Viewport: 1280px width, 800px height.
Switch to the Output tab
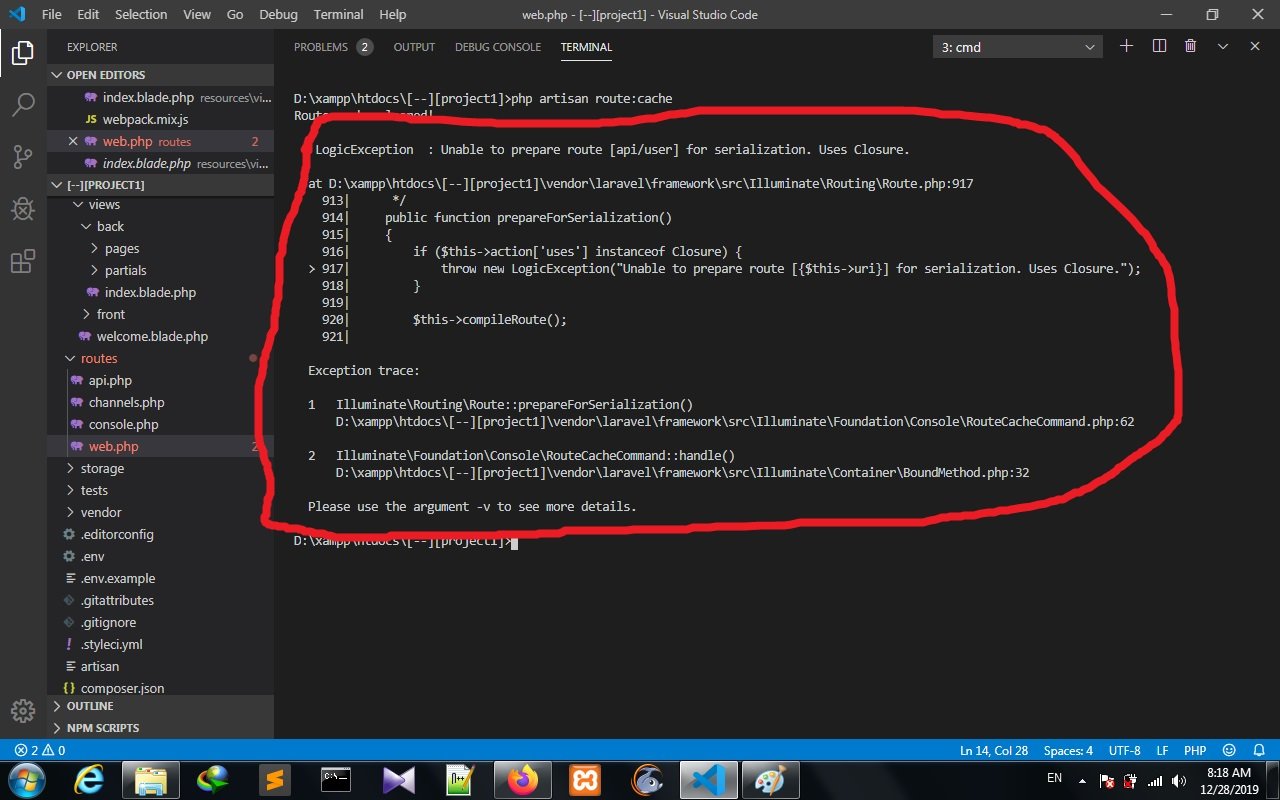pyautogui.click(x=414, y=47)
